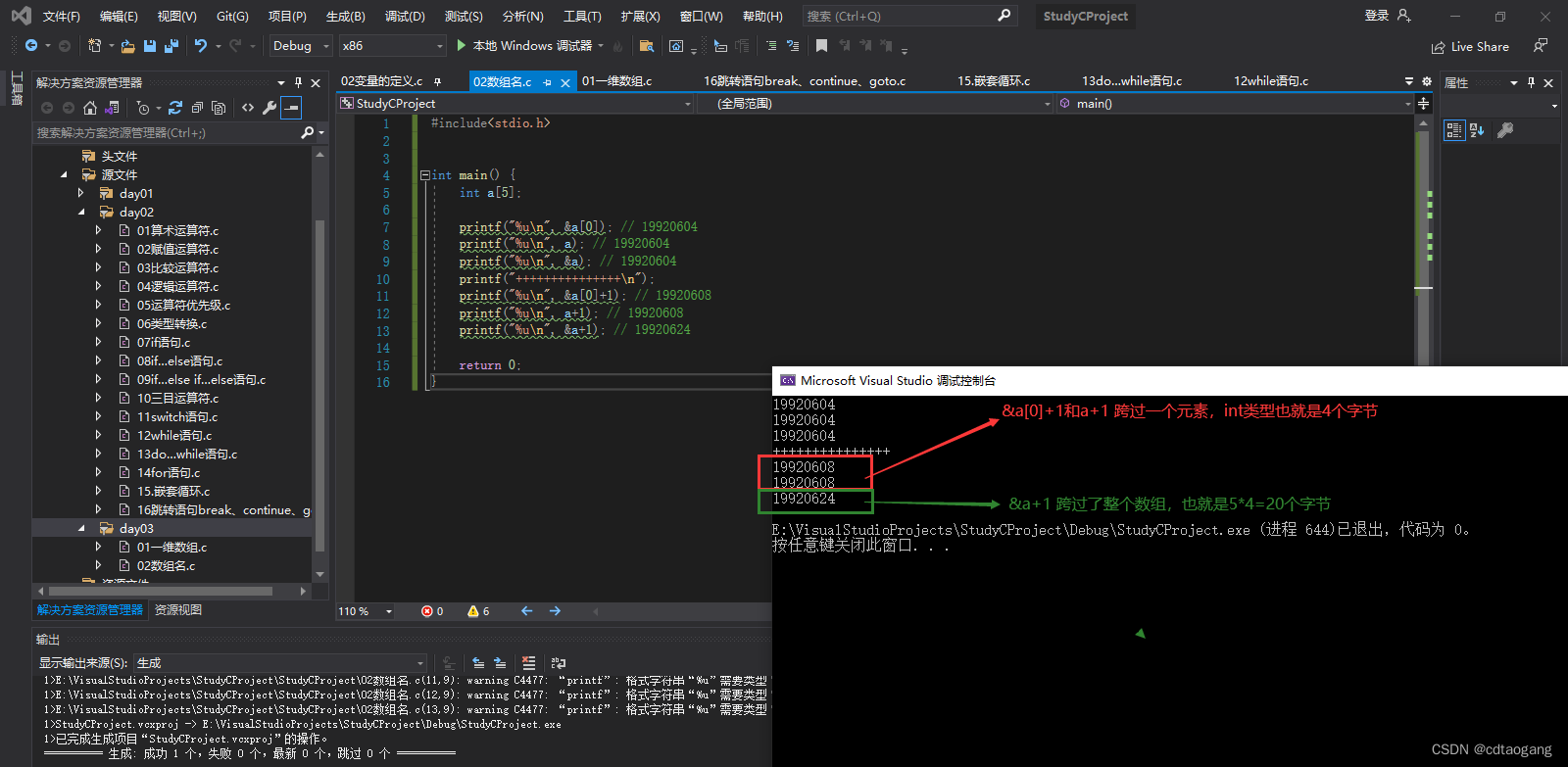Click Clear All icon in Output panel
This screenshot has width=1568, height=767.
click(529, 663)
